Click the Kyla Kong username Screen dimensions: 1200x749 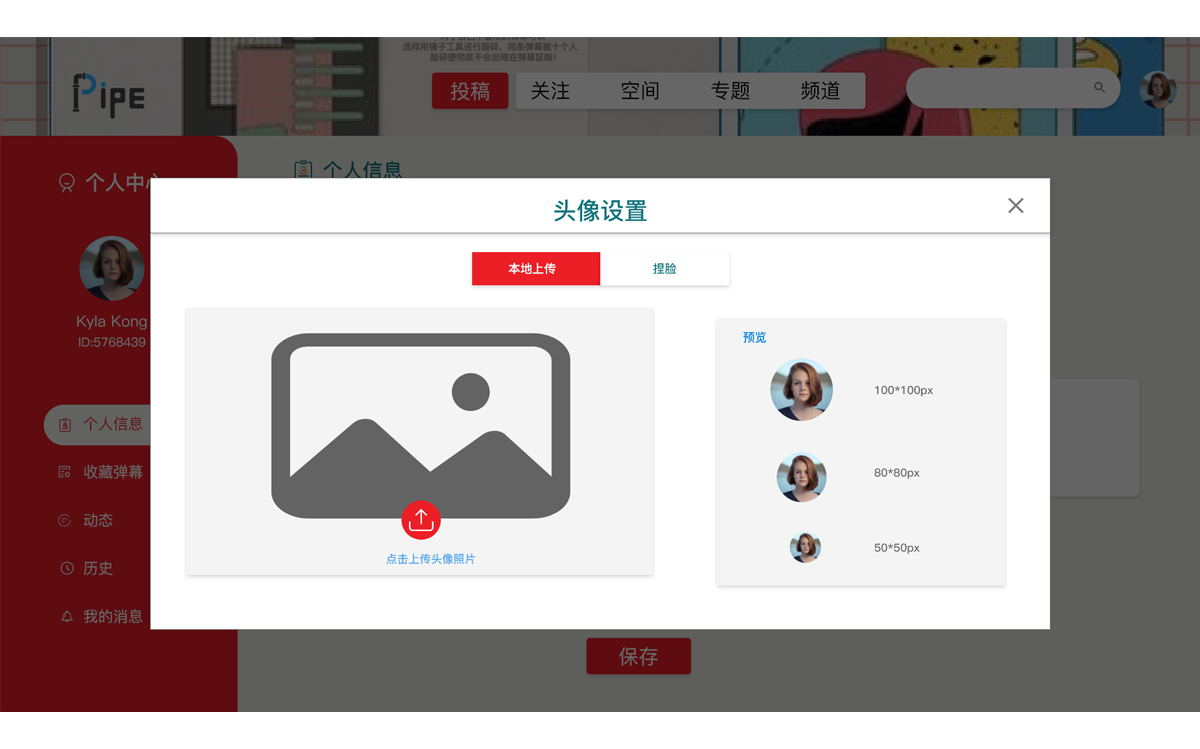coord(112,322)
